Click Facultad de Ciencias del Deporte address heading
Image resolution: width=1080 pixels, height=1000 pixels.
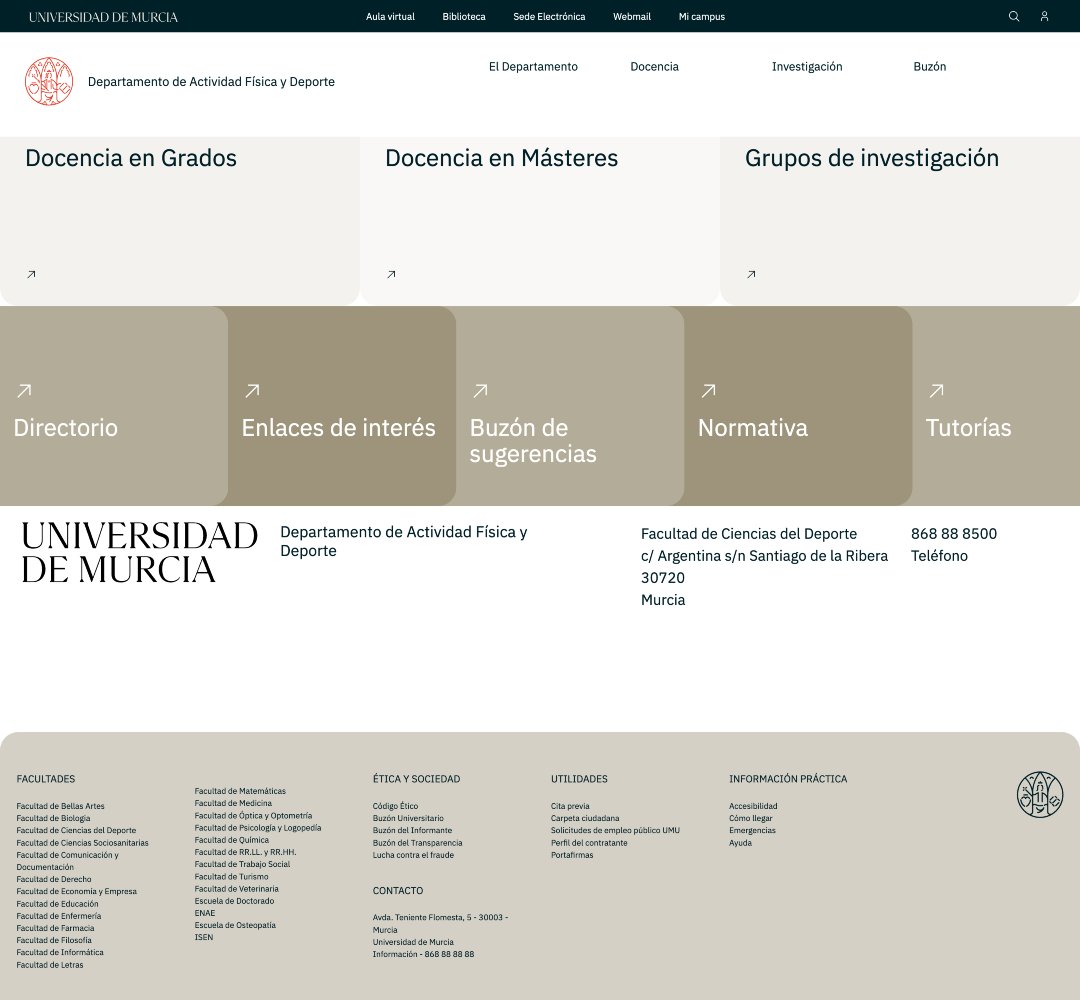[749, 534]
